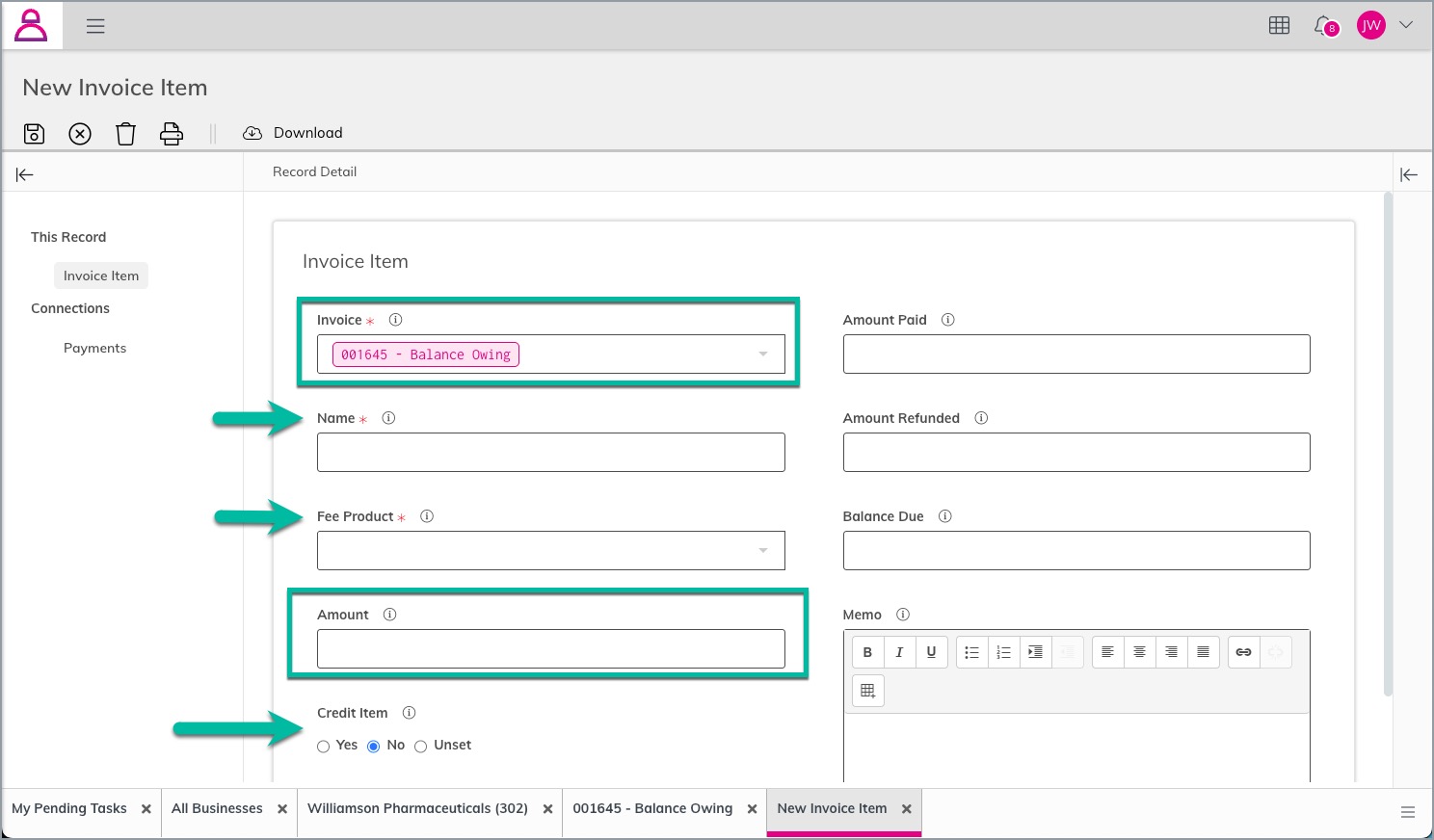Expand the user account chevron
The image size is (1434, 840).
coord(1406,25)
